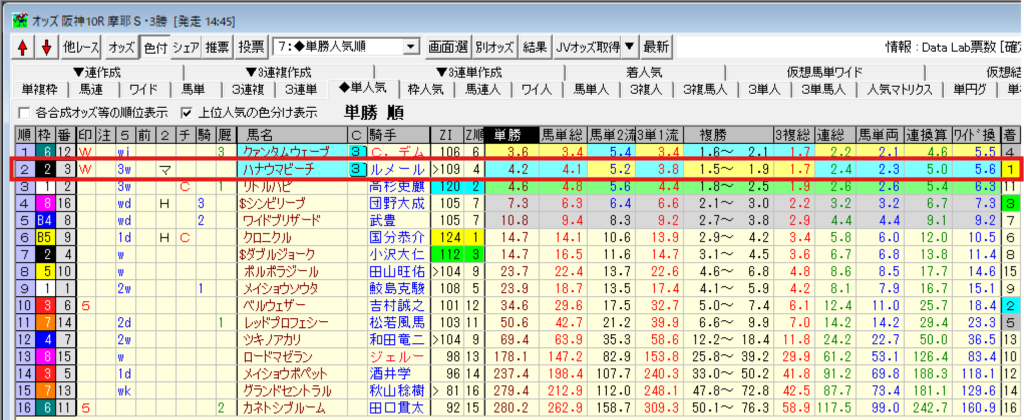Viewport: 1024px width, 420px height.
Task: Click the JVオッズ取得 button
Action: (x=588, y=47)
